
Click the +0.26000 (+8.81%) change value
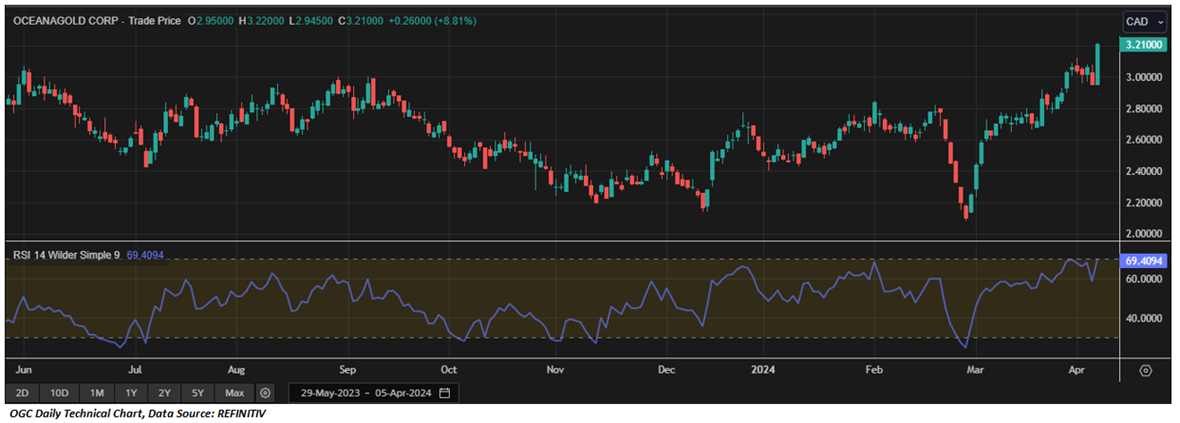432,21
